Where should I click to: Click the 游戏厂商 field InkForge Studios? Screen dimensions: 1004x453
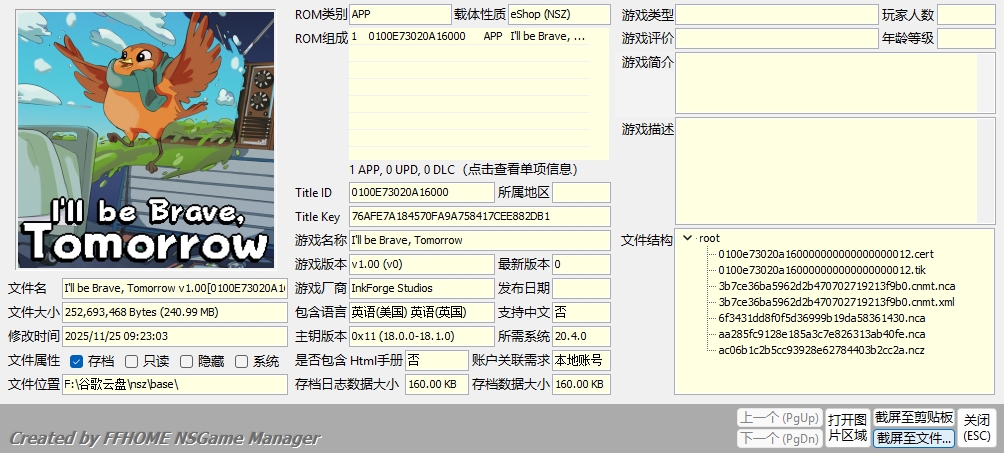coord(422,288)
